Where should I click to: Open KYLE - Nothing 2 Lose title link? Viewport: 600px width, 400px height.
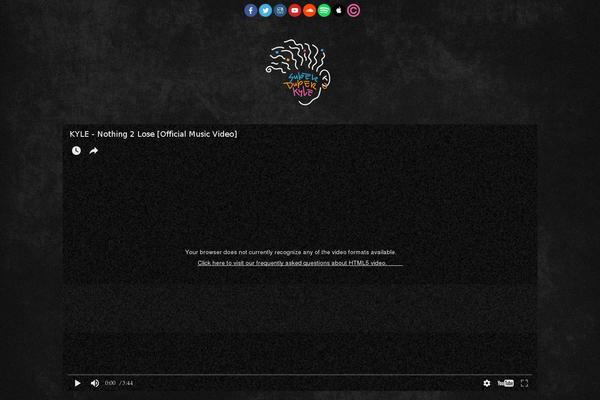coord(153,134)
